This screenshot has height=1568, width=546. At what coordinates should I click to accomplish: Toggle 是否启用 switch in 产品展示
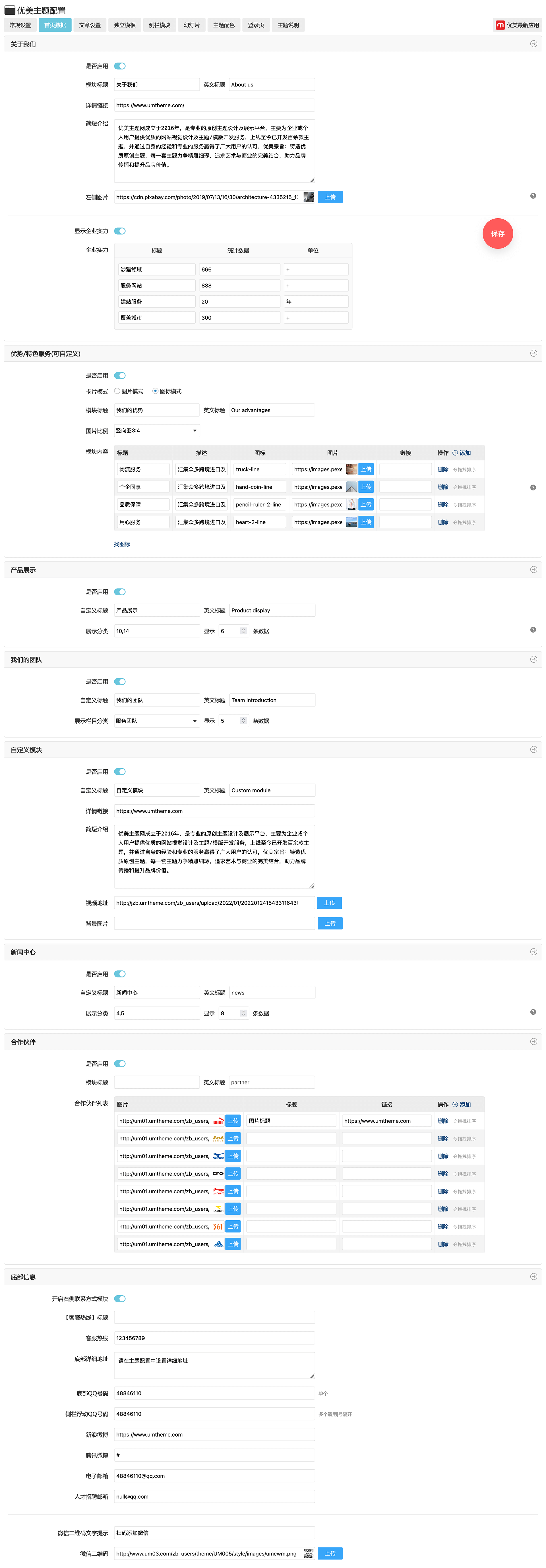(x=120, y=592)
